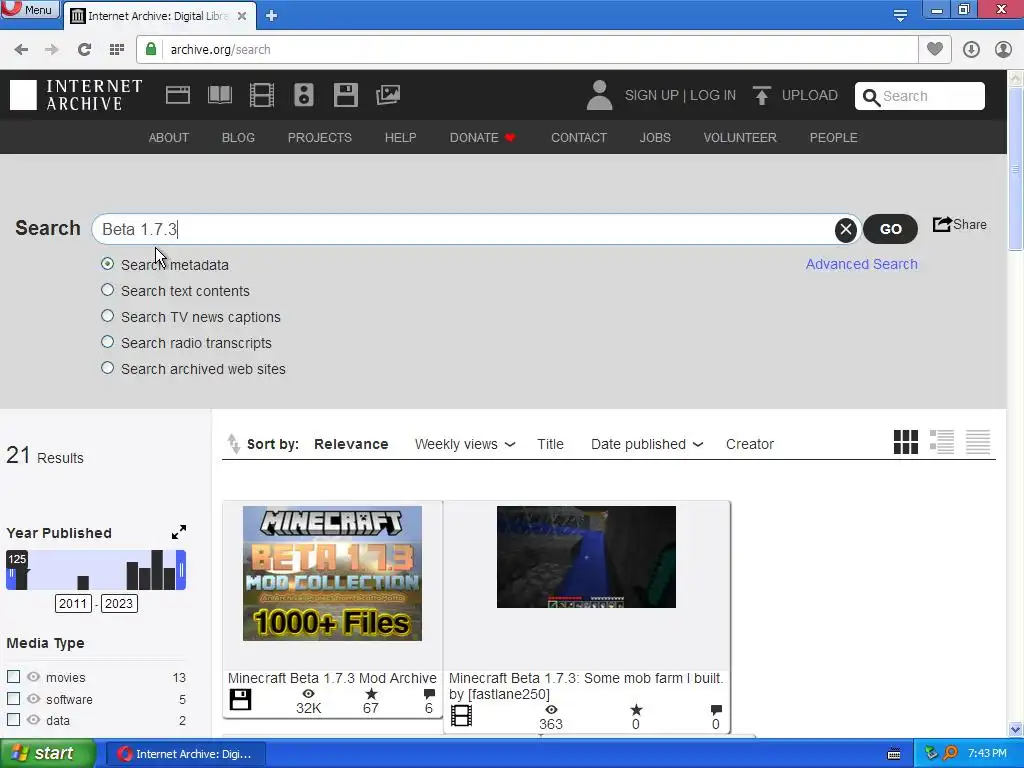
Task: Open the Minecraft Beta 1.7.3 Mod Archive thumbnail
Action: point(332,573)
